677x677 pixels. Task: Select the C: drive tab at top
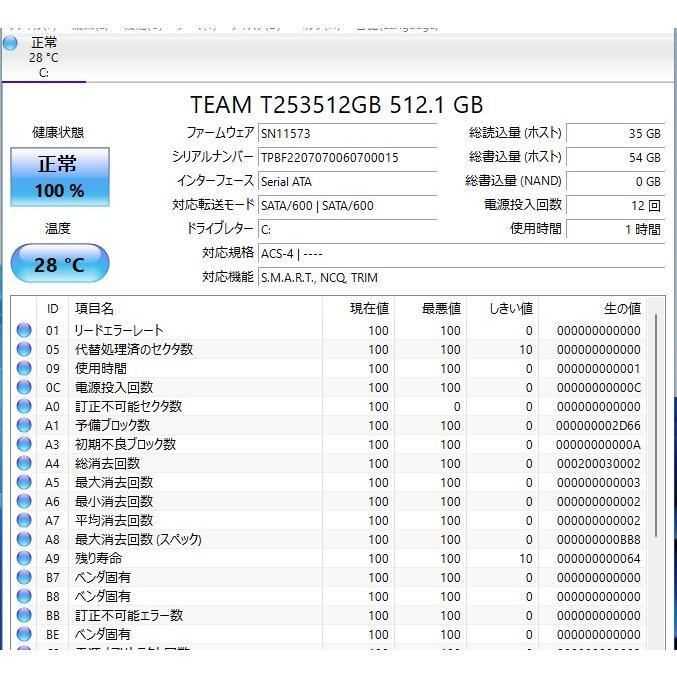[x=44, y=58]
